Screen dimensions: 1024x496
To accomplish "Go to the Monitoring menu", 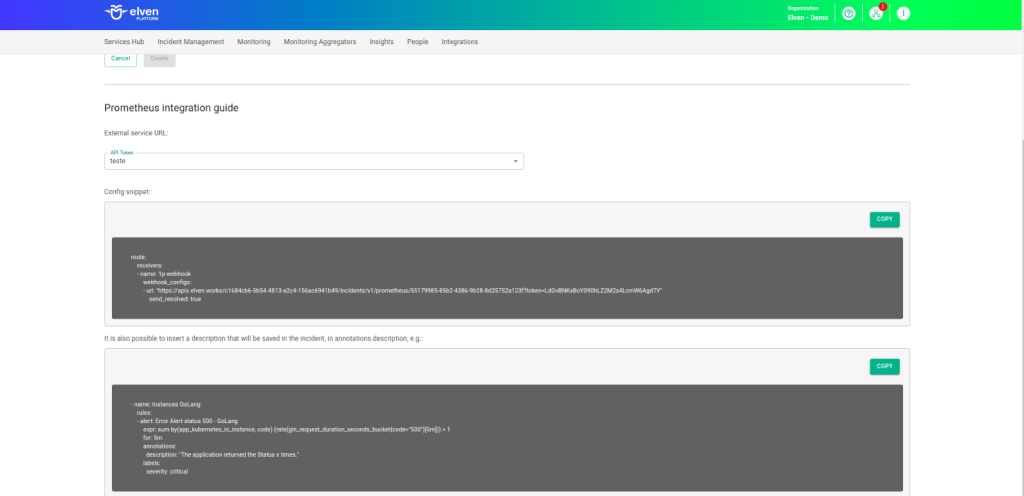I will [x=254, y=42].
